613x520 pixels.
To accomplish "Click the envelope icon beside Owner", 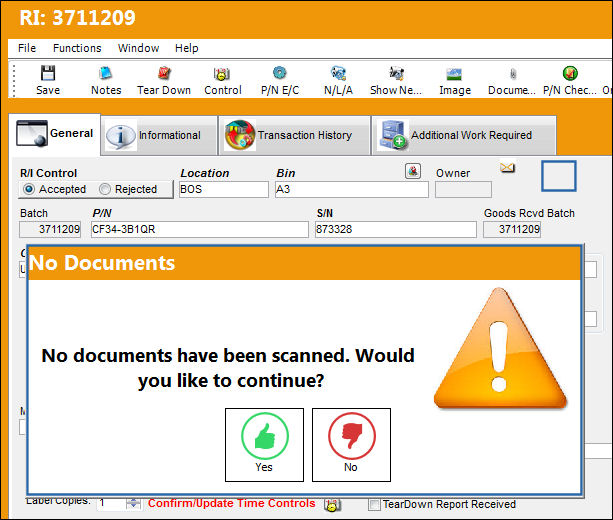I will [x=507, y=168].
